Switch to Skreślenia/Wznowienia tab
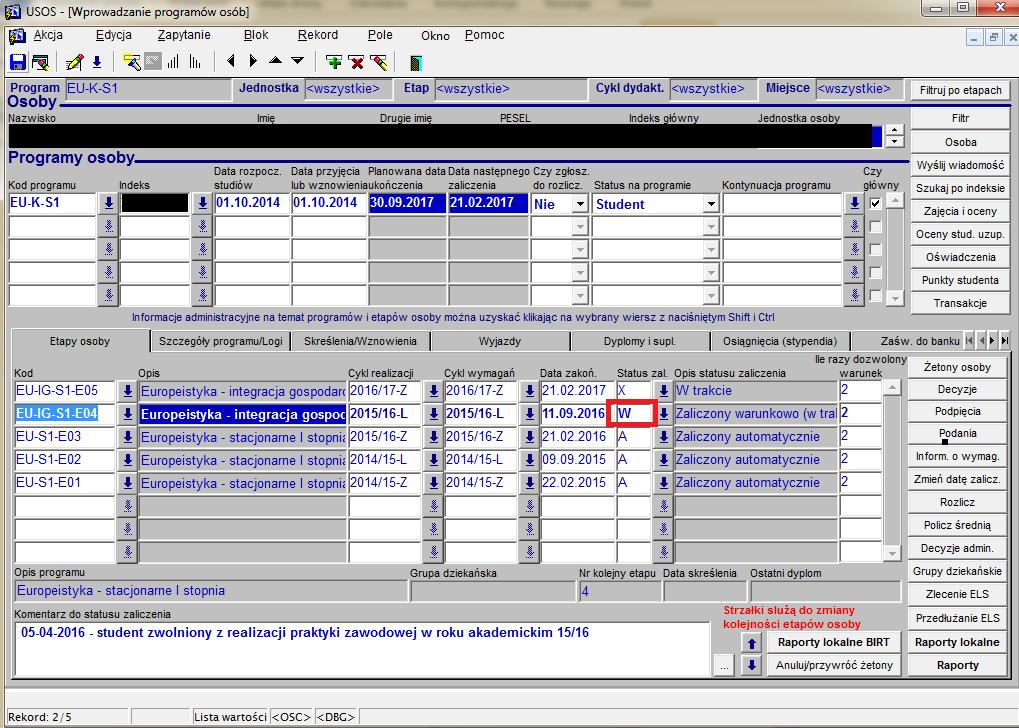The image size is (1019, 728). tap(360, 341)
